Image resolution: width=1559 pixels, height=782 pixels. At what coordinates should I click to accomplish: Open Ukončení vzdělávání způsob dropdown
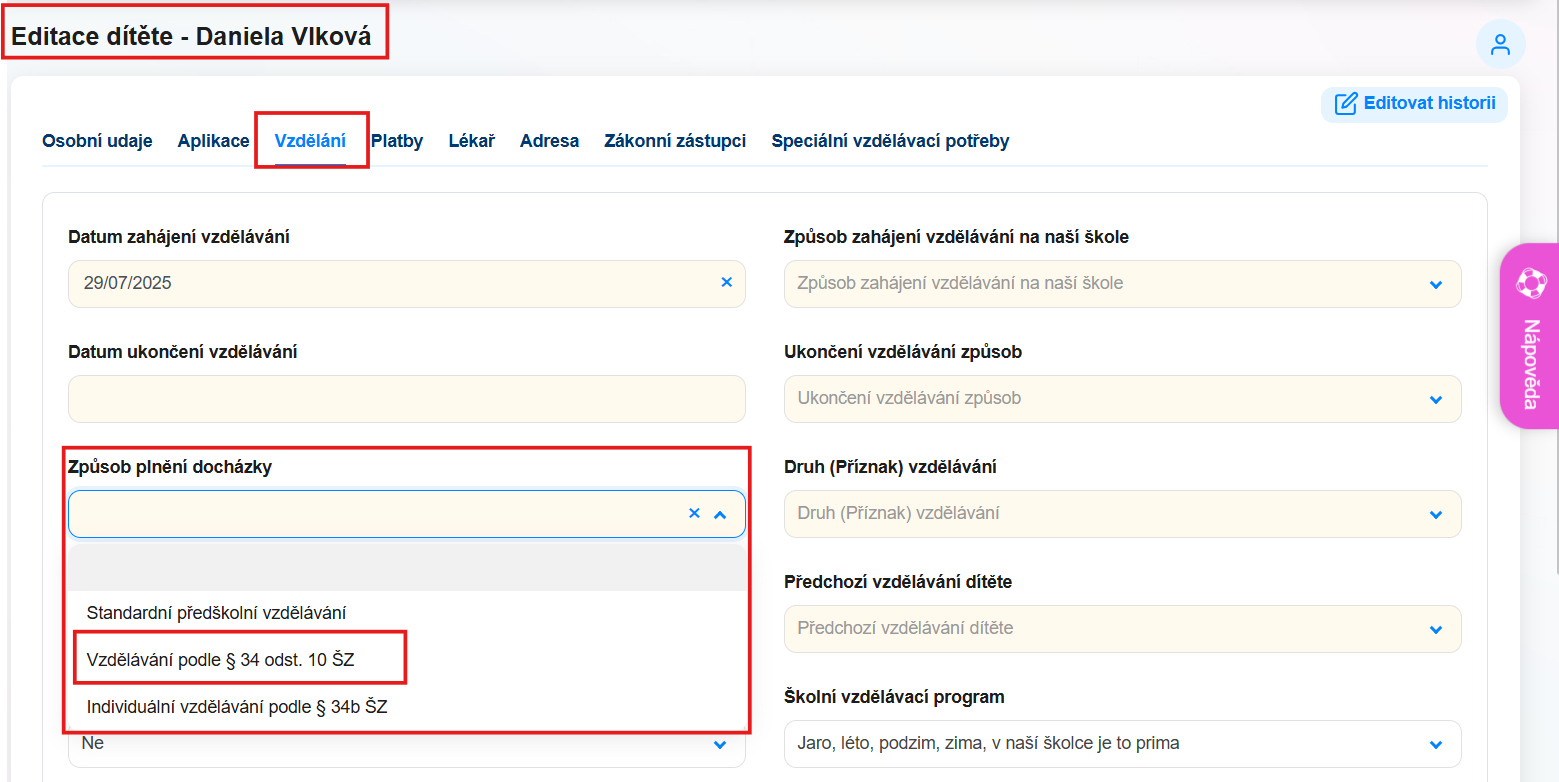(x=1436, y=399)
